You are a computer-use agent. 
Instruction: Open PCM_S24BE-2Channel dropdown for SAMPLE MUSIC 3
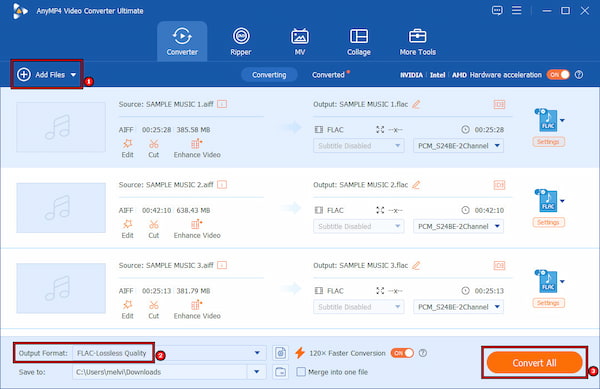(458, 307)
